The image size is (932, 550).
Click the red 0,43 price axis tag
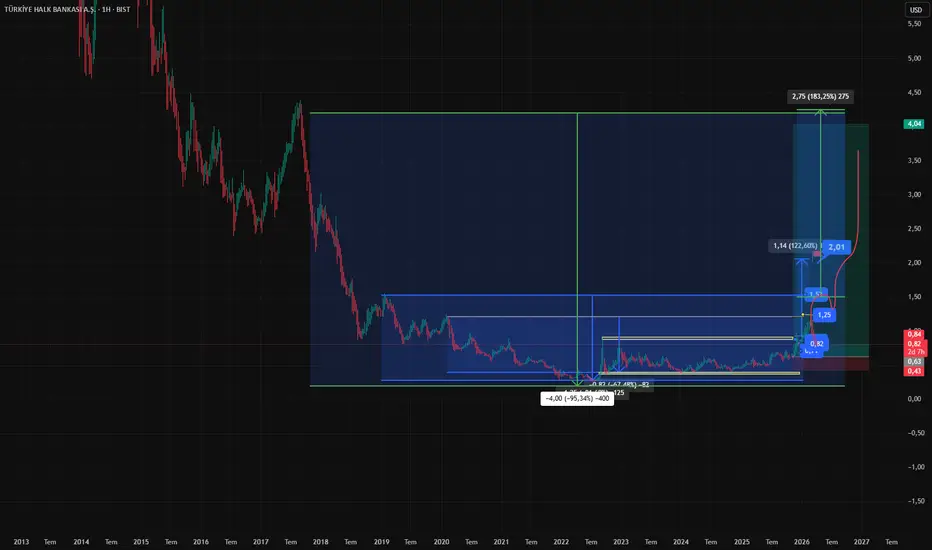[914, 371]
